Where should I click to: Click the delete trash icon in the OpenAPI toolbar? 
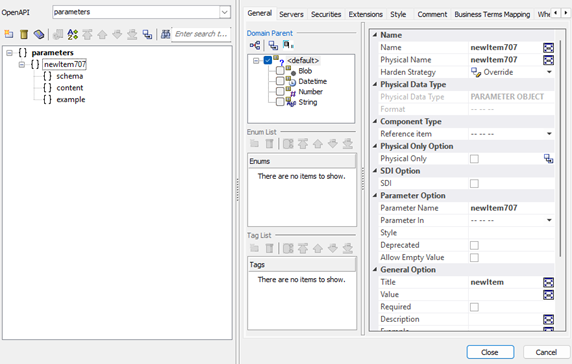[x=24, y=34]
